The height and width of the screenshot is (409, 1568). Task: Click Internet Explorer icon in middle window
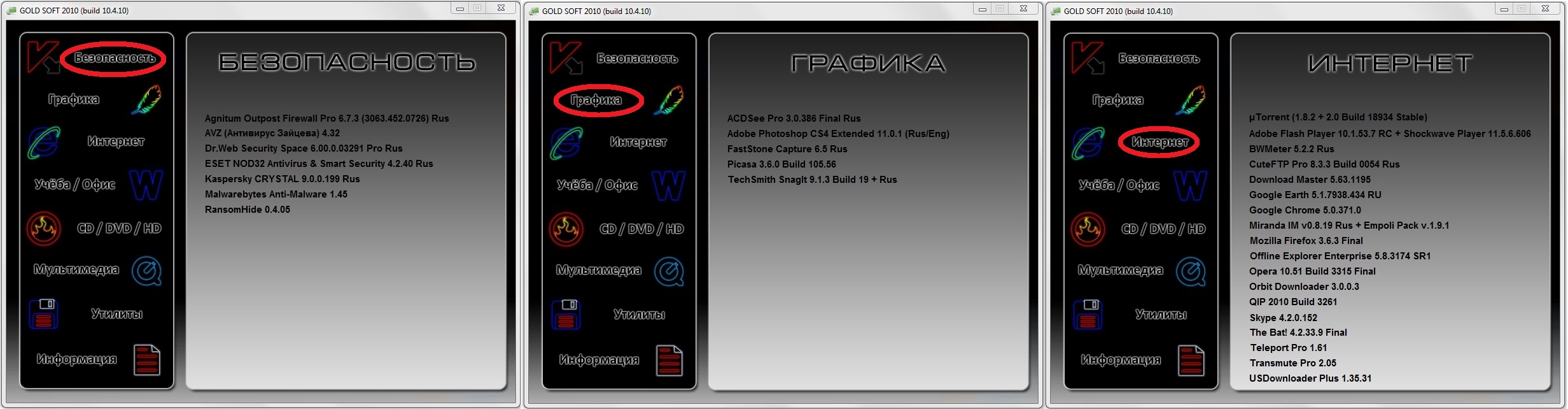pos(566,143)
